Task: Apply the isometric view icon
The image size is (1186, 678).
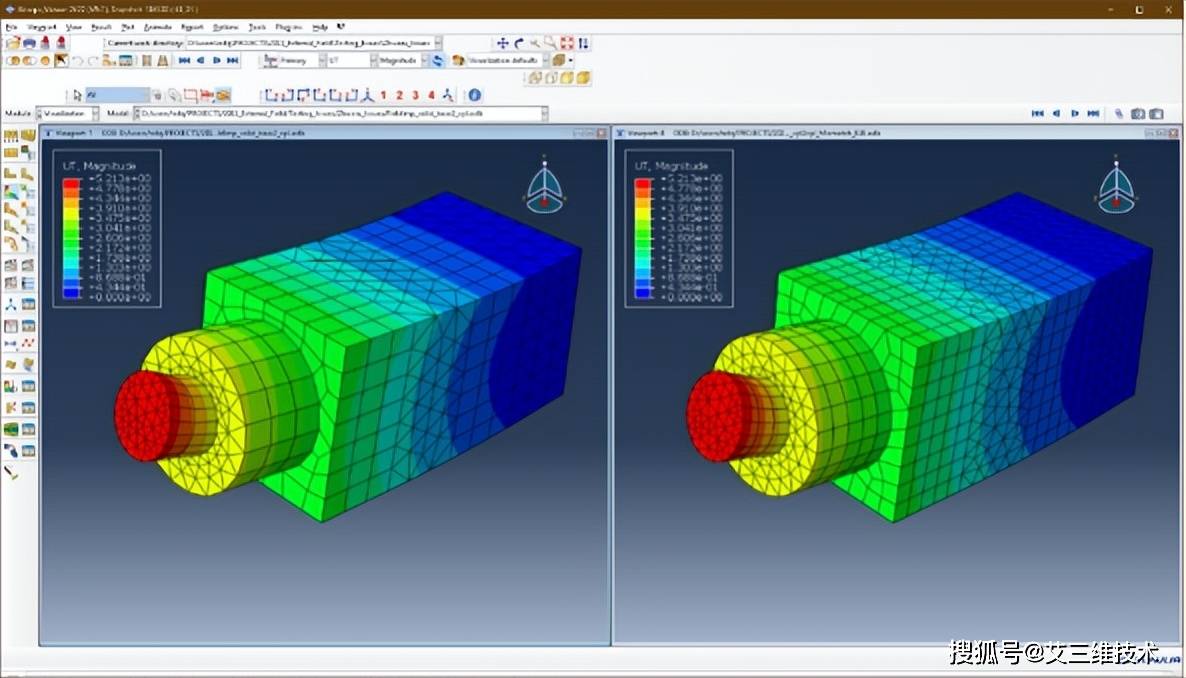Action: coord(368,95)
